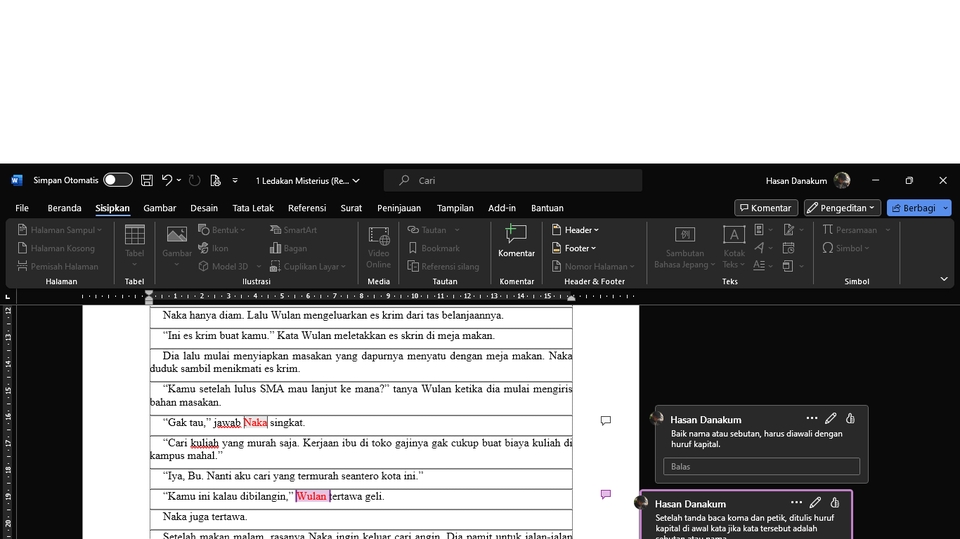Insert a new comment with ribbon Komentar icon
This screenshot has width=960, height=539.
(516, 240)
